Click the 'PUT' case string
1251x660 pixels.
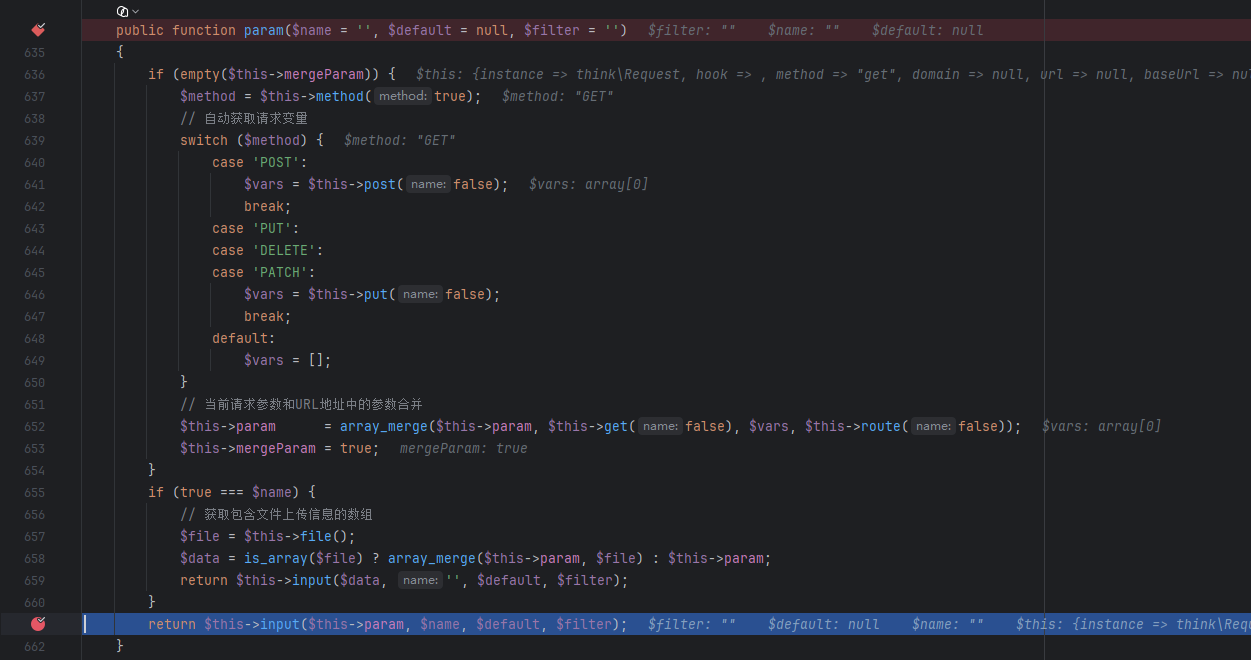point(272,228)
